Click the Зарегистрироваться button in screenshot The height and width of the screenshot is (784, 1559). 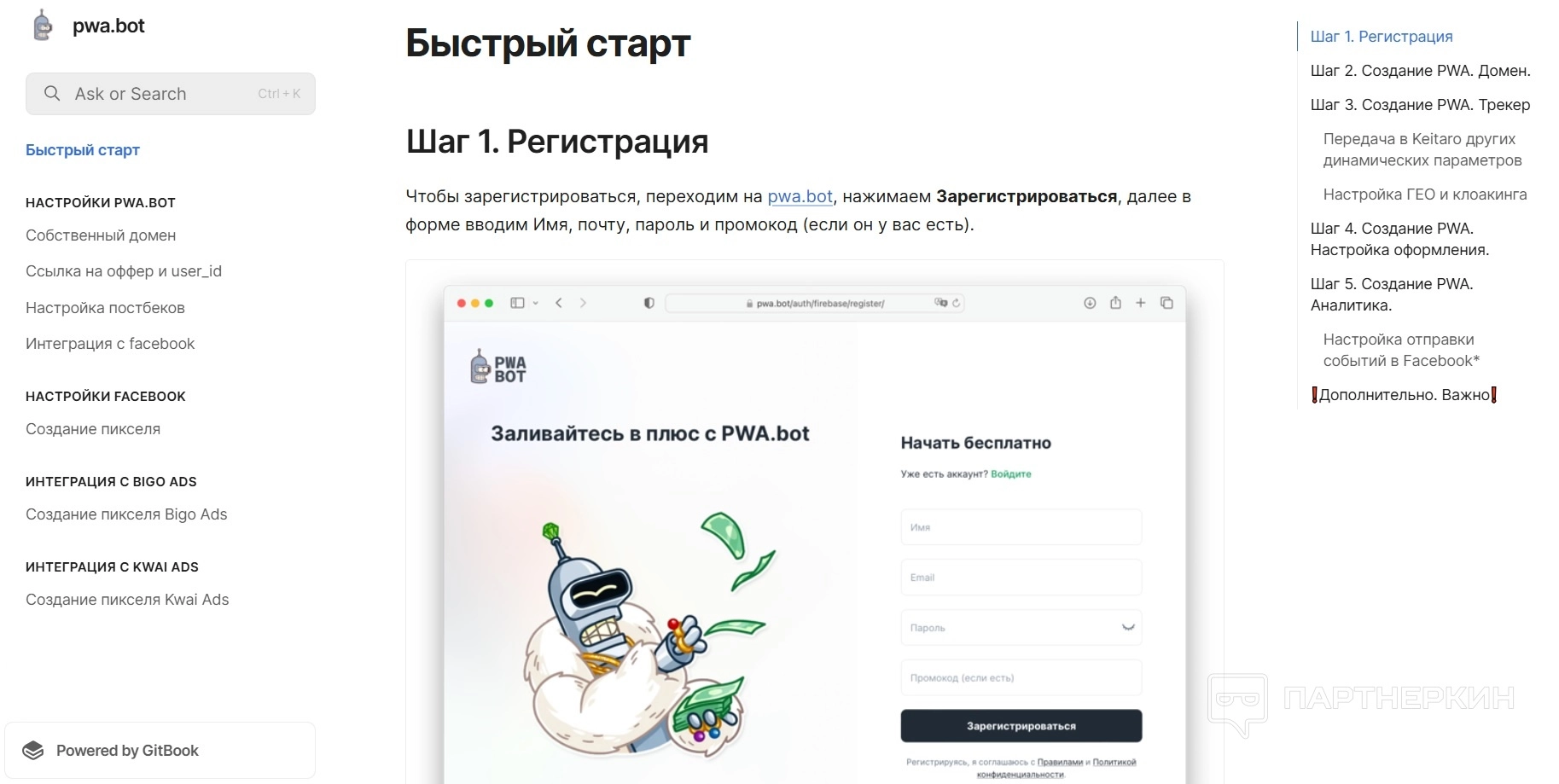point(1021,726)
